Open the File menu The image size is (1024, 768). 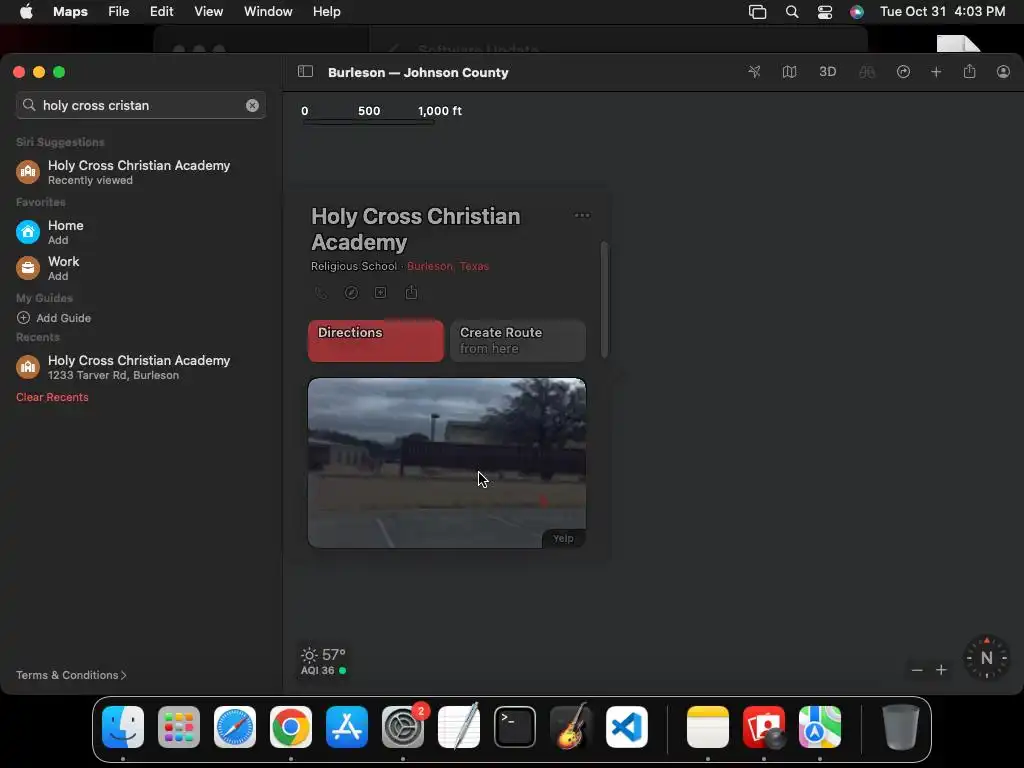coord(118,12)
